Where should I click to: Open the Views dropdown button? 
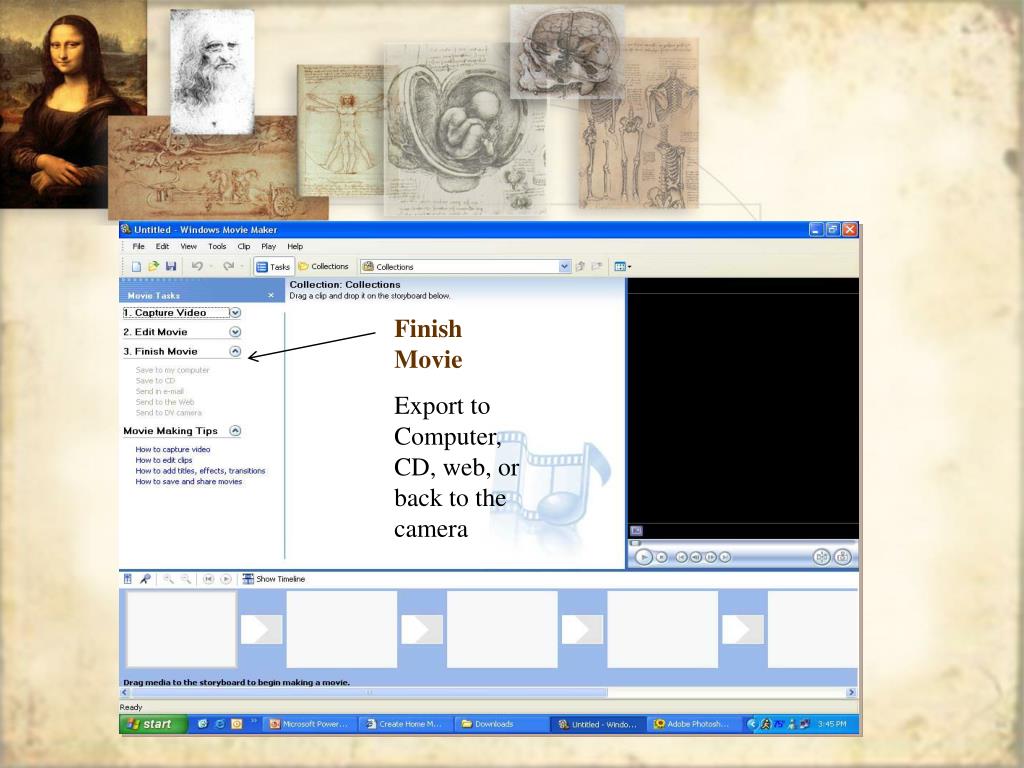tap(622, 266)
